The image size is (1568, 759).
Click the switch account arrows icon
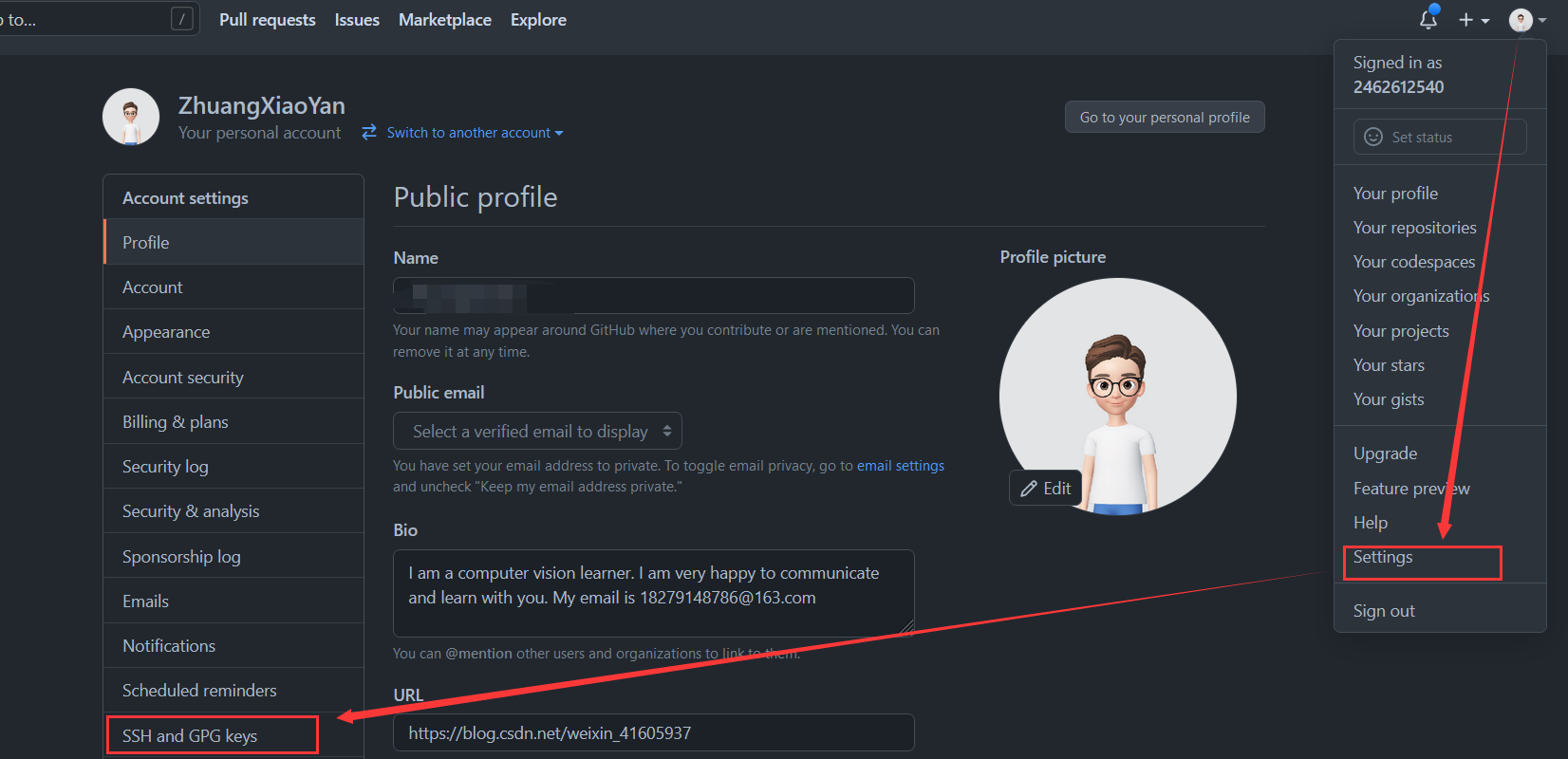(369, 132)
